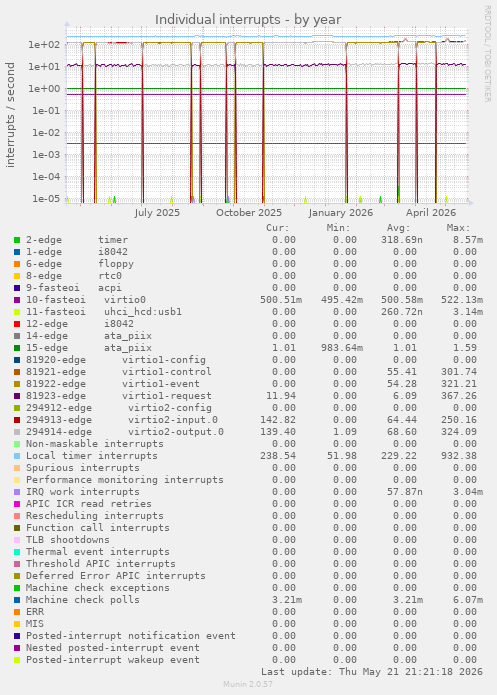Click the dark red virtio2-input.0 legend swatch

[17, 420]
